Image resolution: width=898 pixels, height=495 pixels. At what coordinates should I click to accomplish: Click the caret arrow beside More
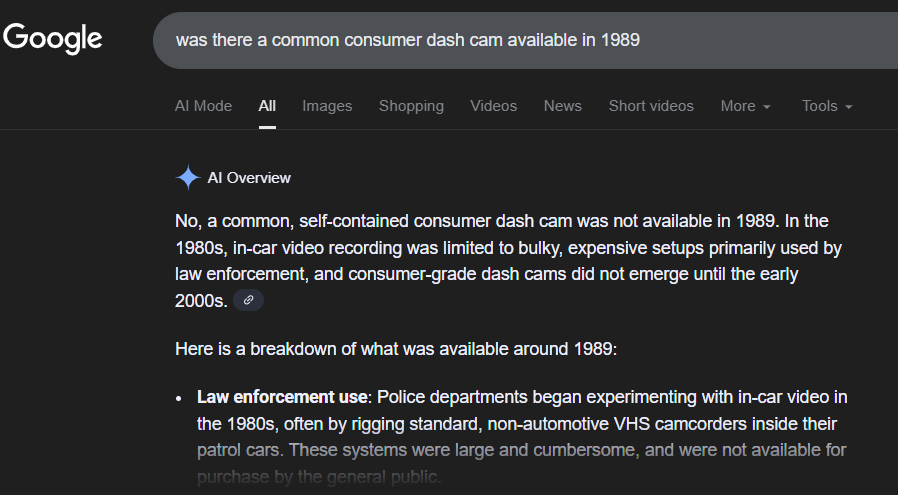pos(767,107)
